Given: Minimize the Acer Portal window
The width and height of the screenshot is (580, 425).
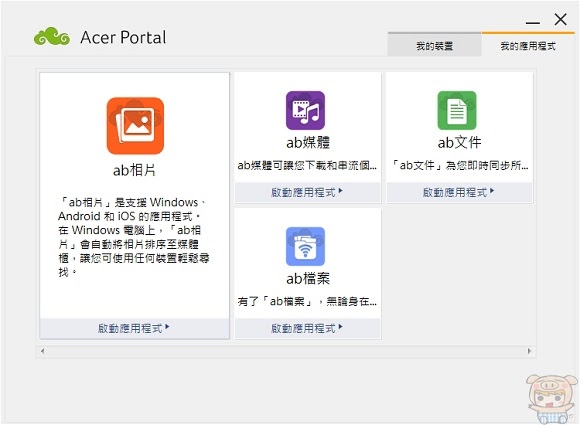Looking at the screenshot, I should (533, 22).
